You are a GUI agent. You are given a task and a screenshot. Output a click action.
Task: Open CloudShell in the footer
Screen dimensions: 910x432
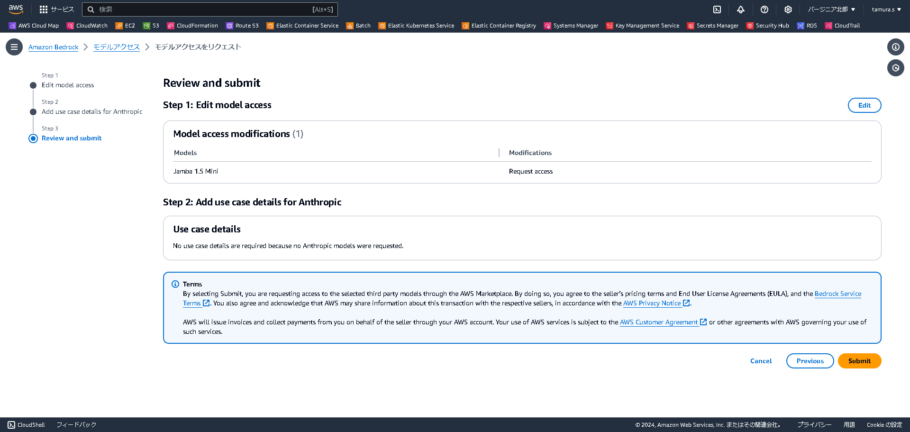coord(27,424)
